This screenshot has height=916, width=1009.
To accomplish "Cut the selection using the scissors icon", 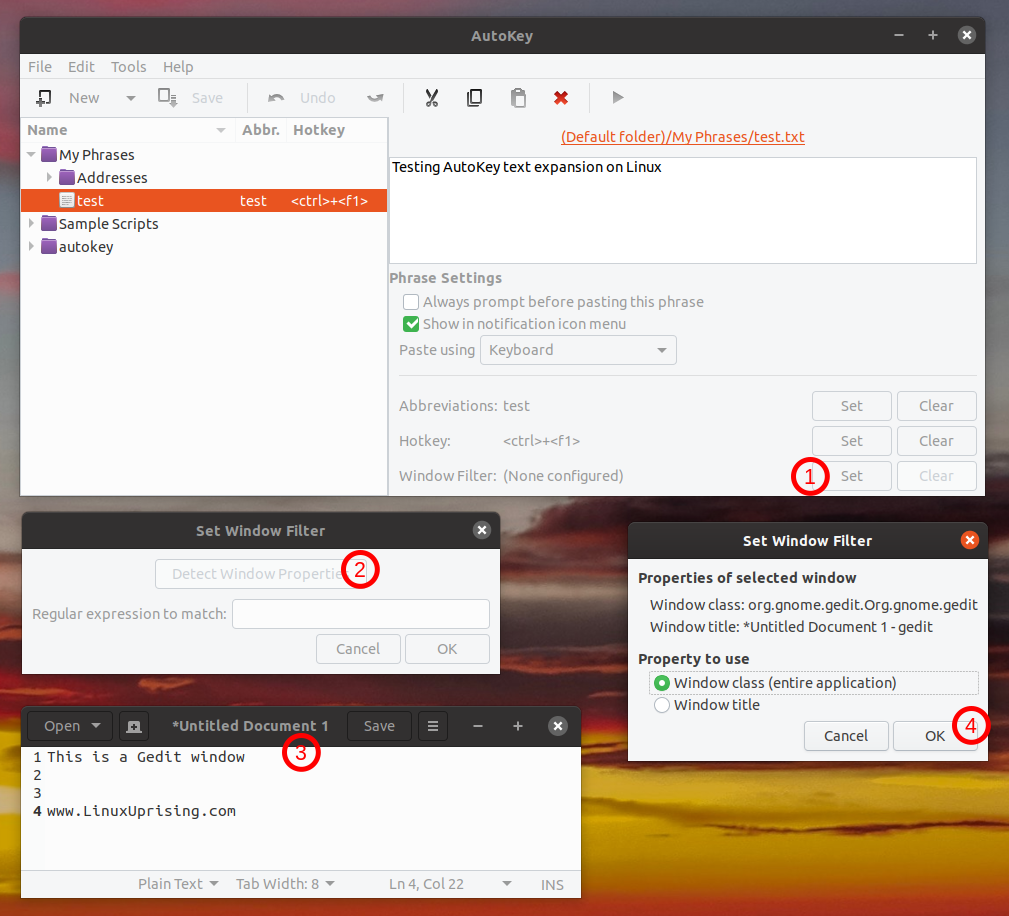I will [x=431, y=97].
